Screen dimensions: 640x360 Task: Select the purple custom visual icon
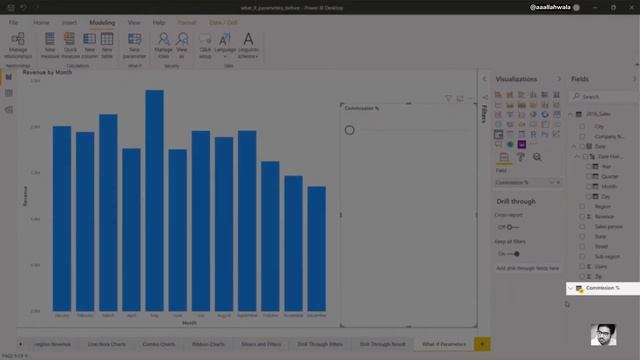click(522, 144)
